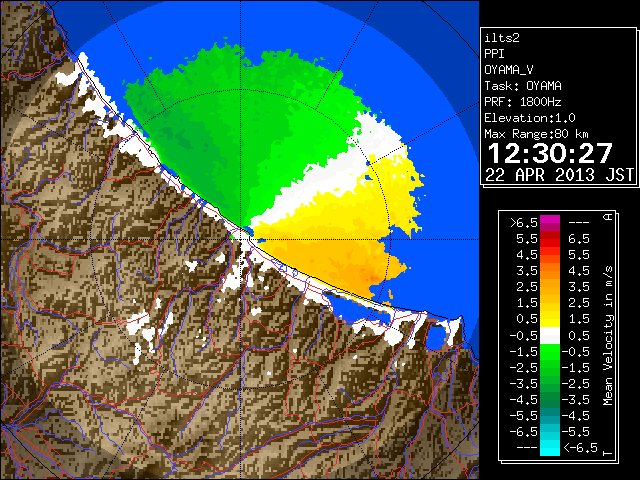Click the 'T' letter at the legend bottom
Image resolution: width=640 pixels, height=480 pixels.
click(x=608, y=453)
